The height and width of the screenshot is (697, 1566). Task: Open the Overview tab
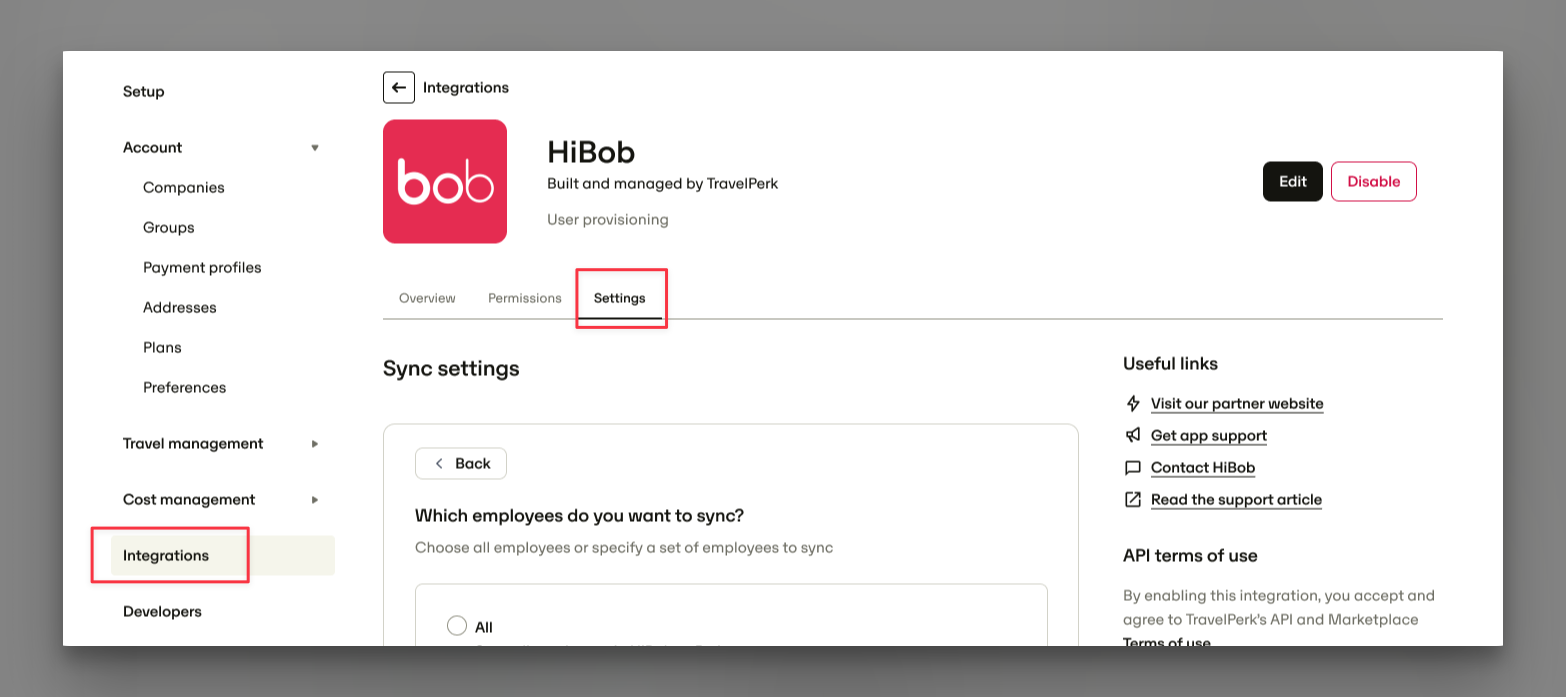427,298
